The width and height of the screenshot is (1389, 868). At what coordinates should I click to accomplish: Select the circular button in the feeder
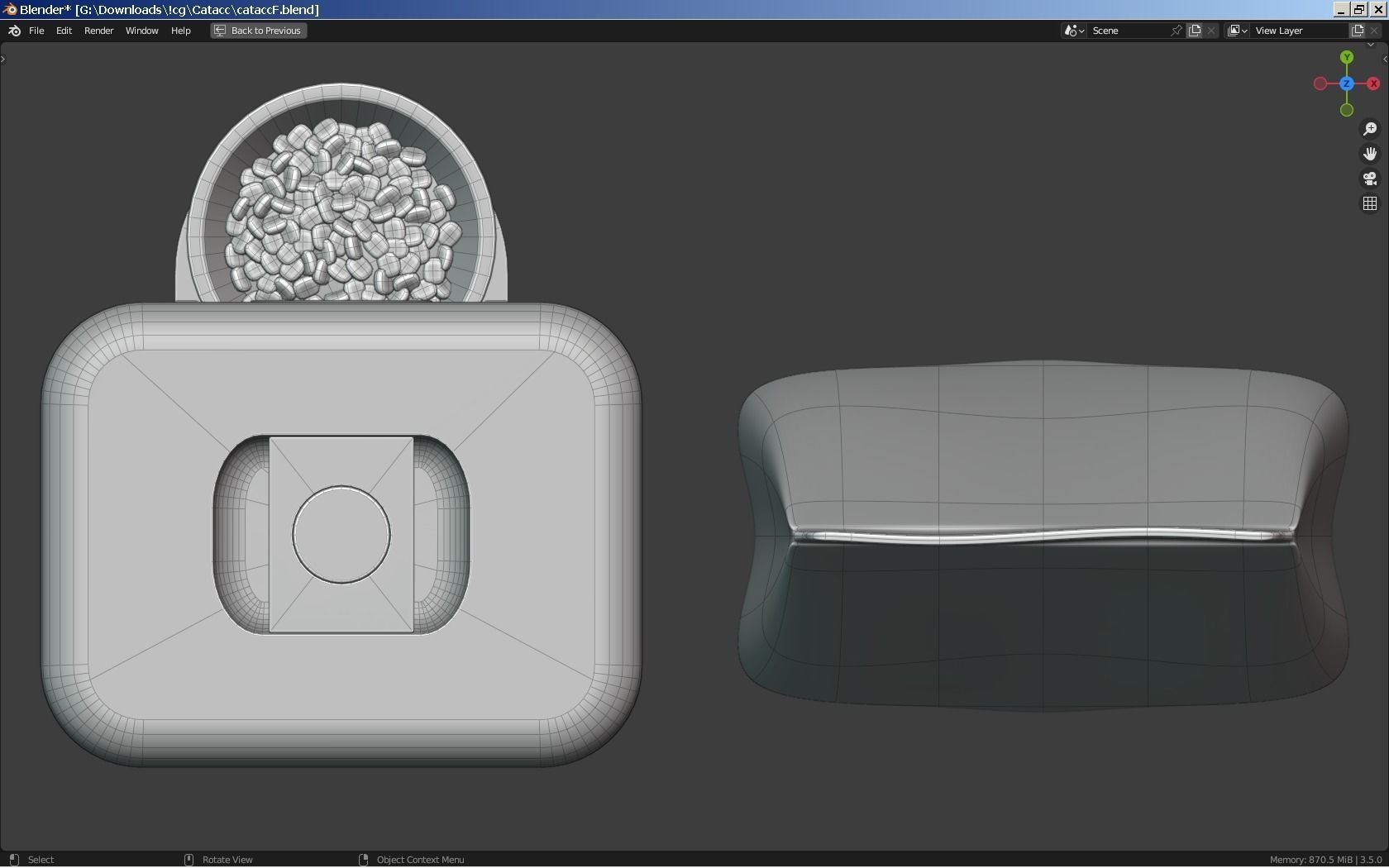341,534
